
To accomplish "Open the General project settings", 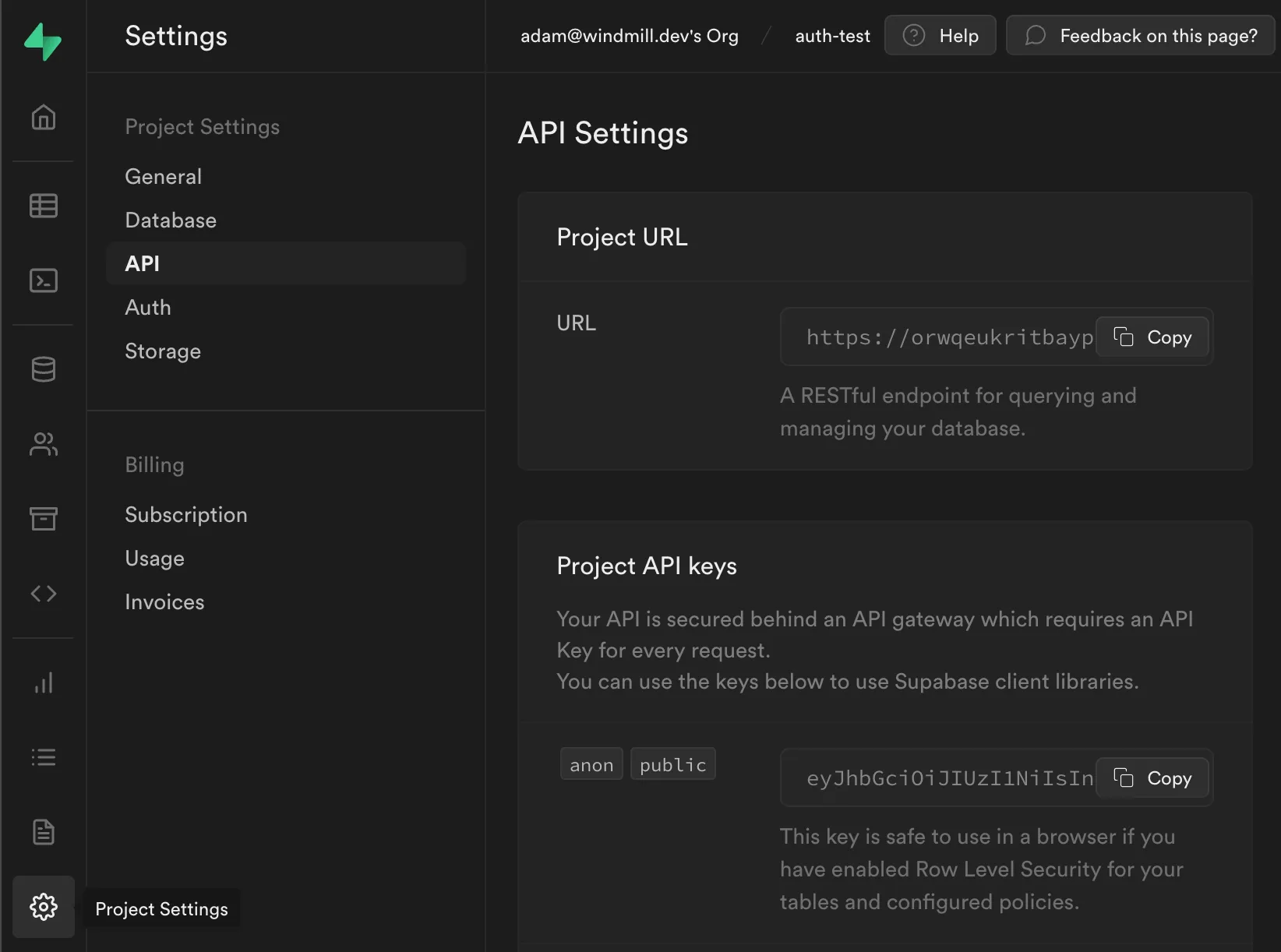I will tap(163, 176).
